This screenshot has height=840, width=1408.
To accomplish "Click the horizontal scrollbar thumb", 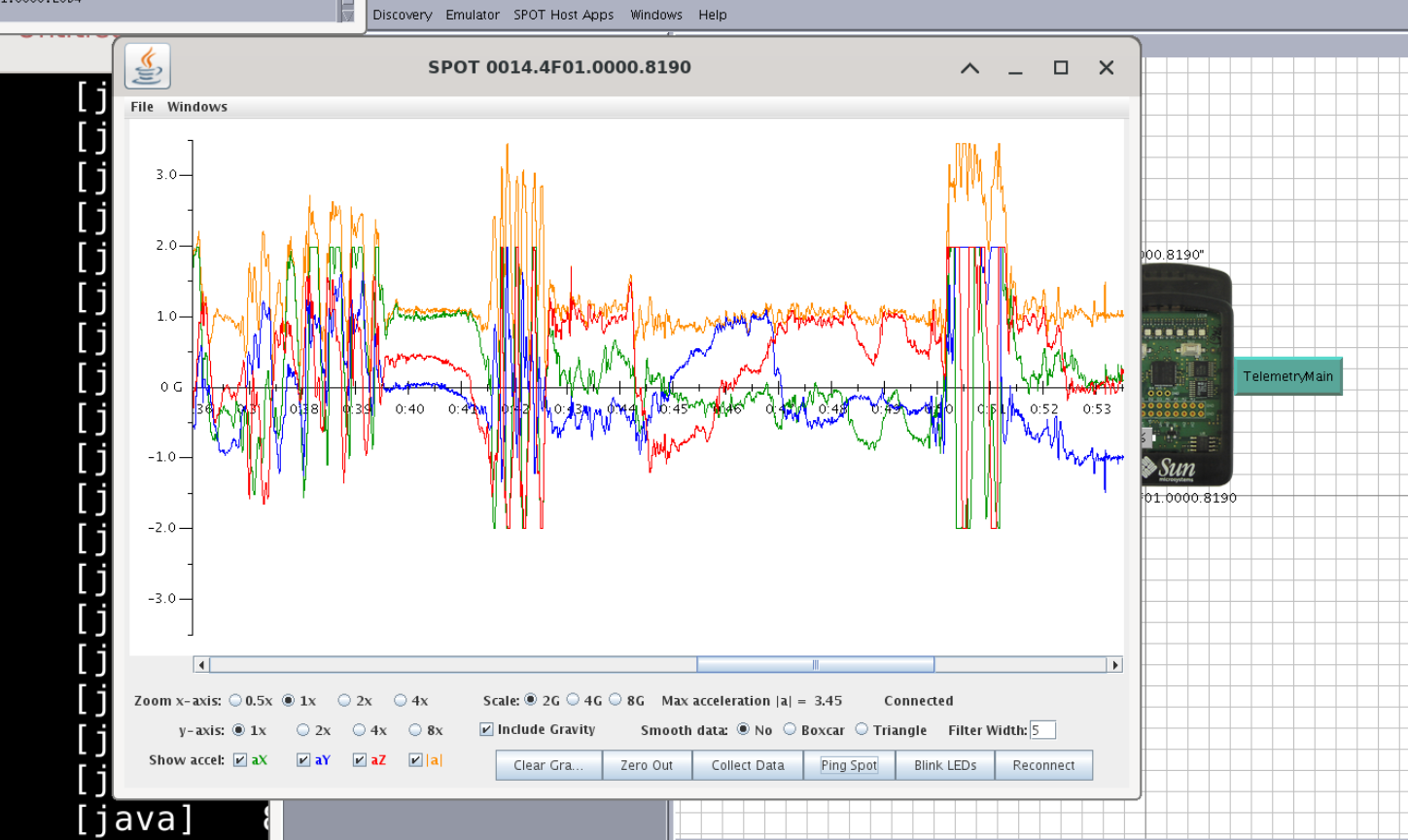I will click(815, 665).
